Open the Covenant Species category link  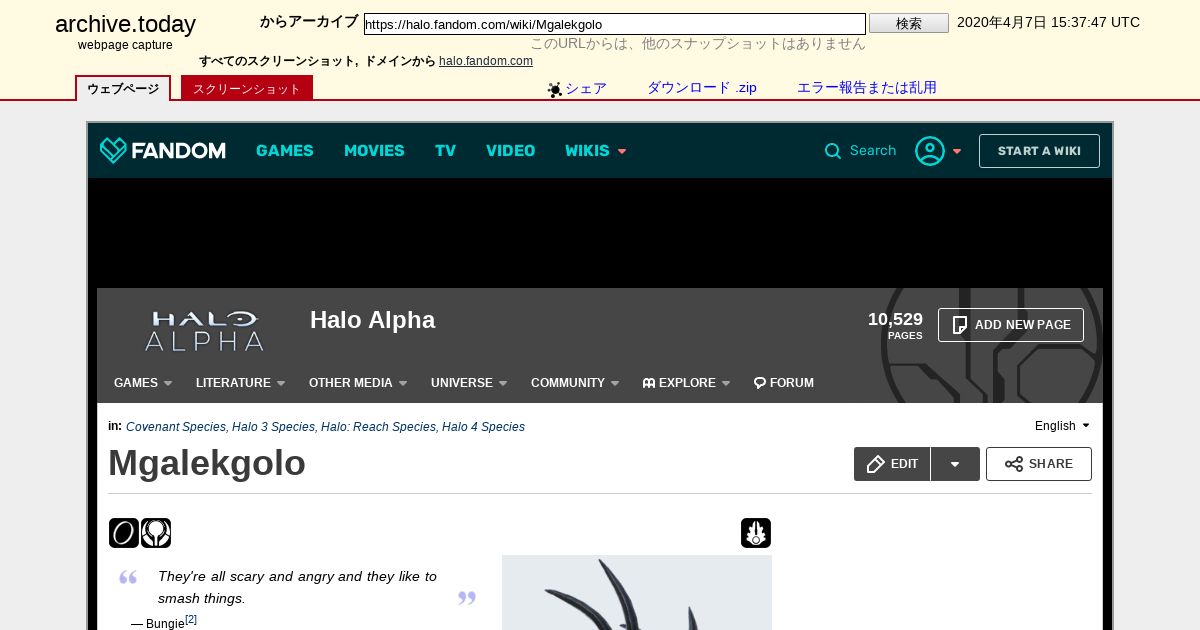[x=176, y=427]
